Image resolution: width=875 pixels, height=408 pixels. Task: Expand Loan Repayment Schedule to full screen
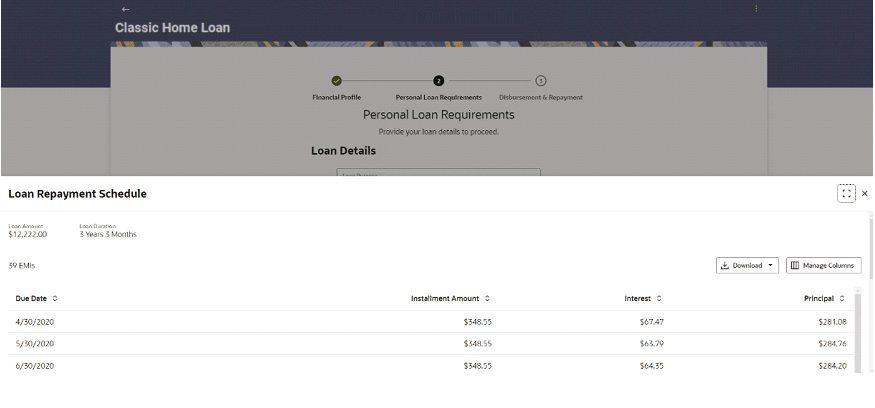pyautogui.click(x=846, y=193)
